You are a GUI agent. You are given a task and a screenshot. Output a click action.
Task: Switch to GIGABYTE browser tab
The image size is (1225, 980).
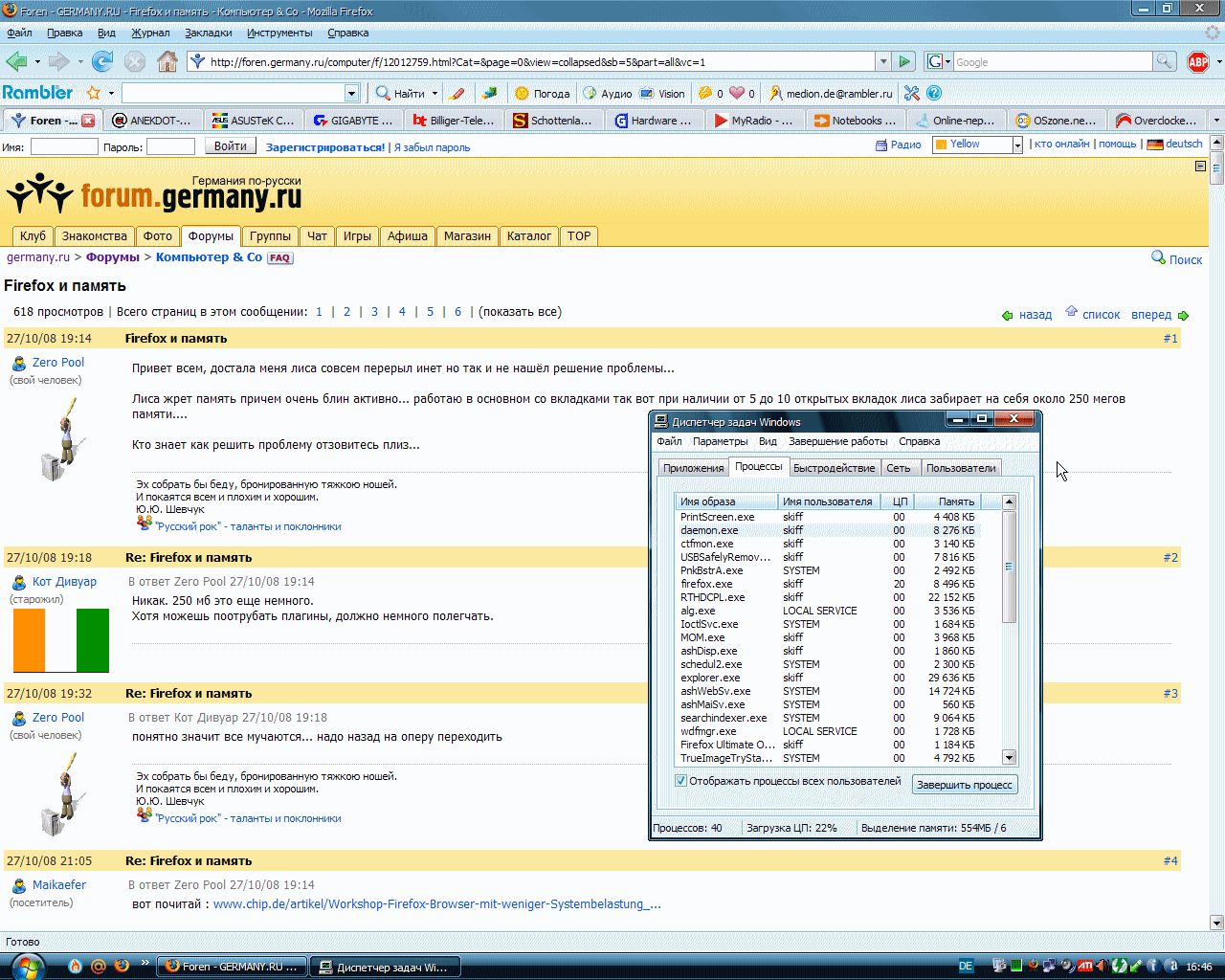pos(353,121)
